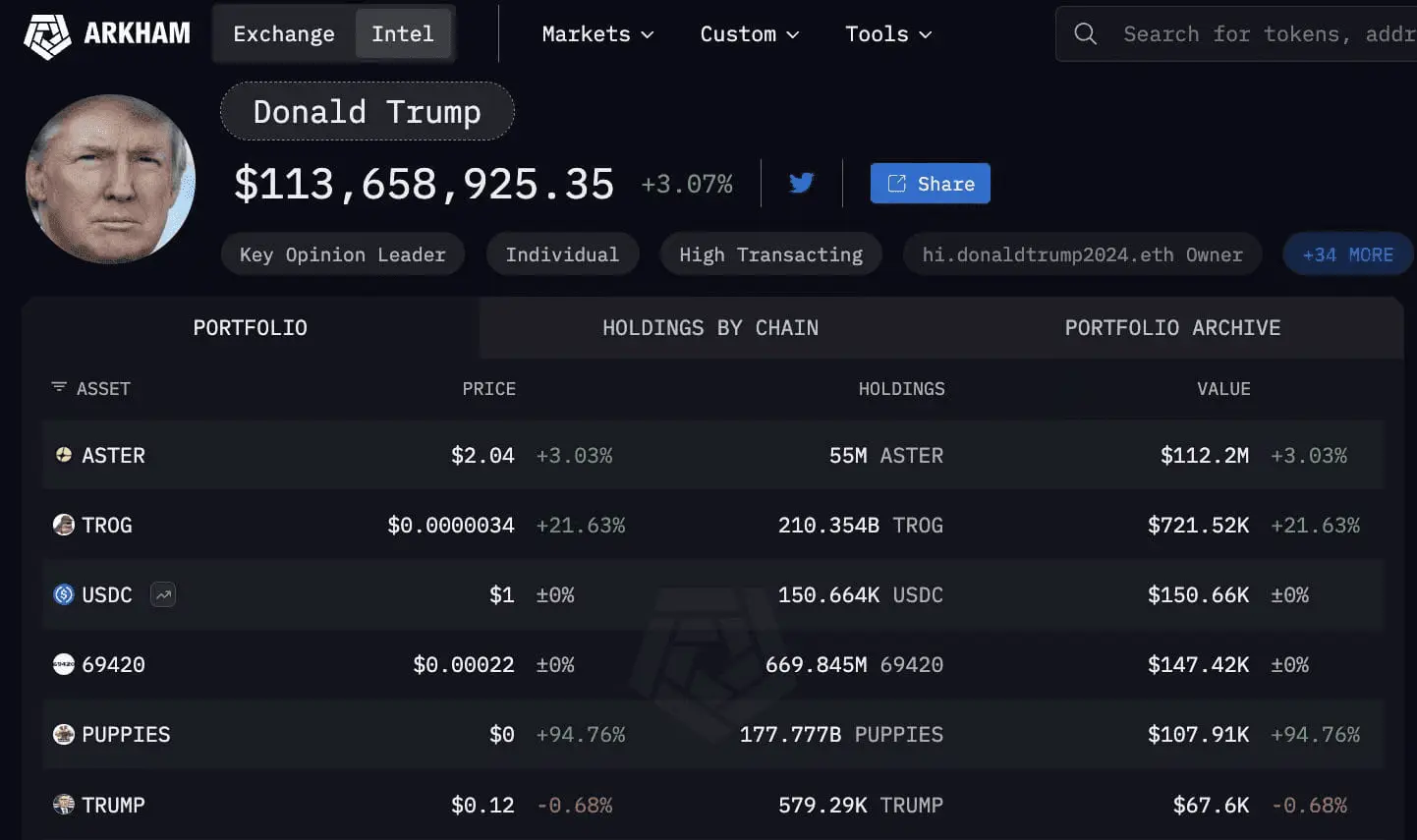1417x840 pixels.
Task: Click the ASTER token icon
Action: click(x=64, y=455)
